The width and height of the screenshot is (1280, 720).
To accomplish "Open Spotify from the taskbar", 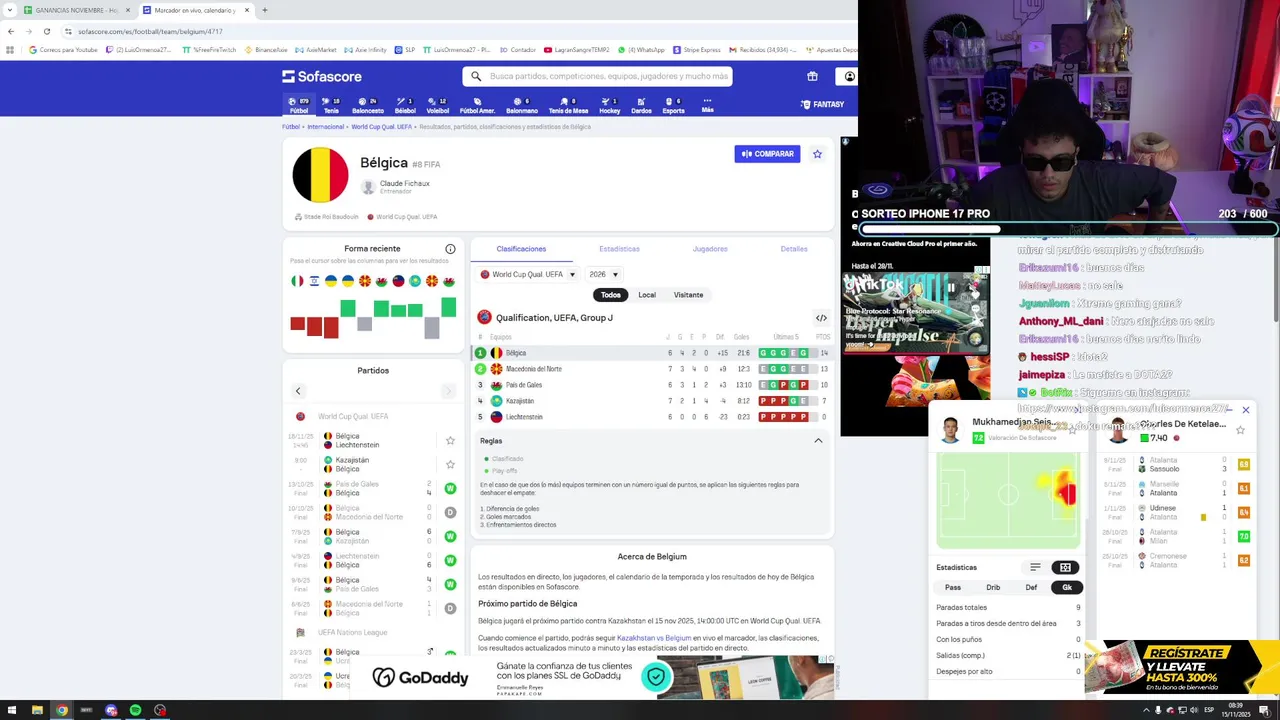I will pos(135,710).
